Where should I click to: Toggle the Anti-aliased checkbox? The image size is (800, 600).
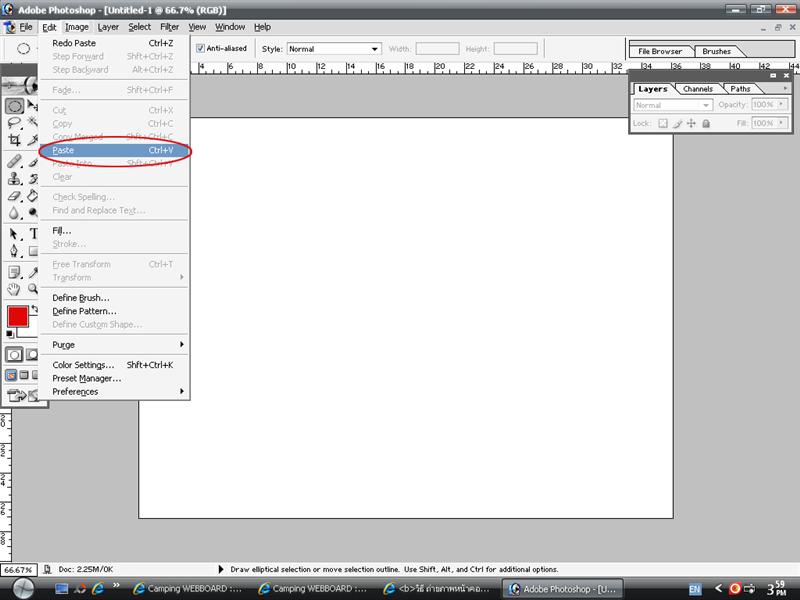201,48
